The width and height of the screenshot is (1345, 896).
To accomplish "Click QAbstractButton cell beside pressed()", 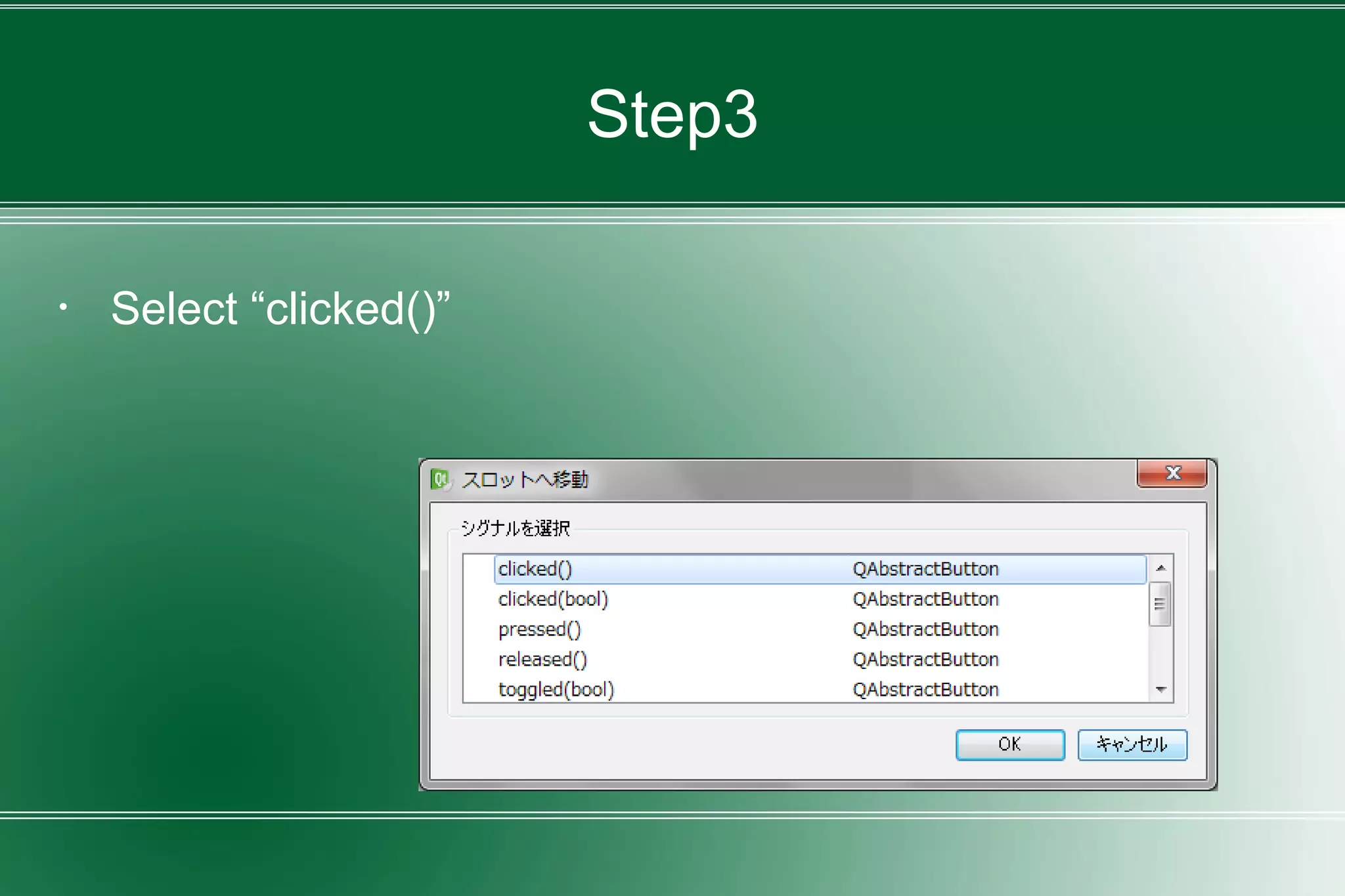I will (x=925, y=629).
